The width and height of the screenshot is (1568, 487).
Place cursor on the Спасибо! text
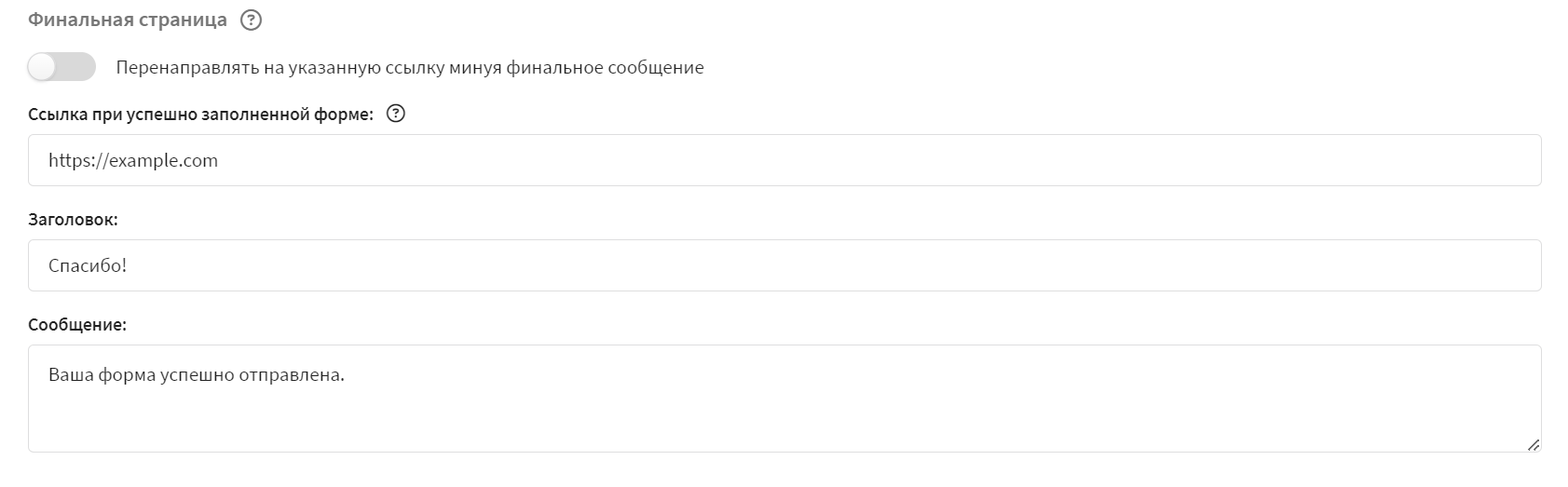click(88, 265)
